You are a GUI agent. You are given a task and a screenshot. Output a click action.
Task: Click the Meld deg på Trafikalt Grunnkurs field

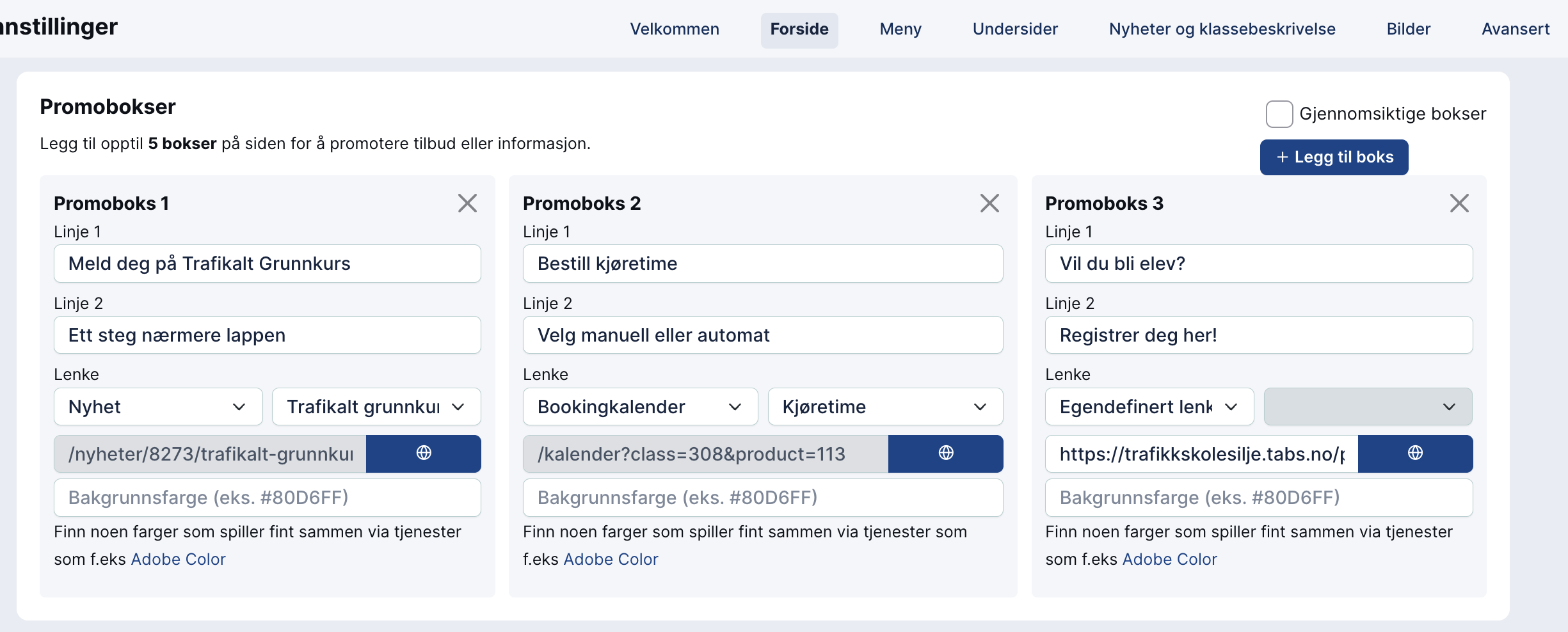point(268,264)
